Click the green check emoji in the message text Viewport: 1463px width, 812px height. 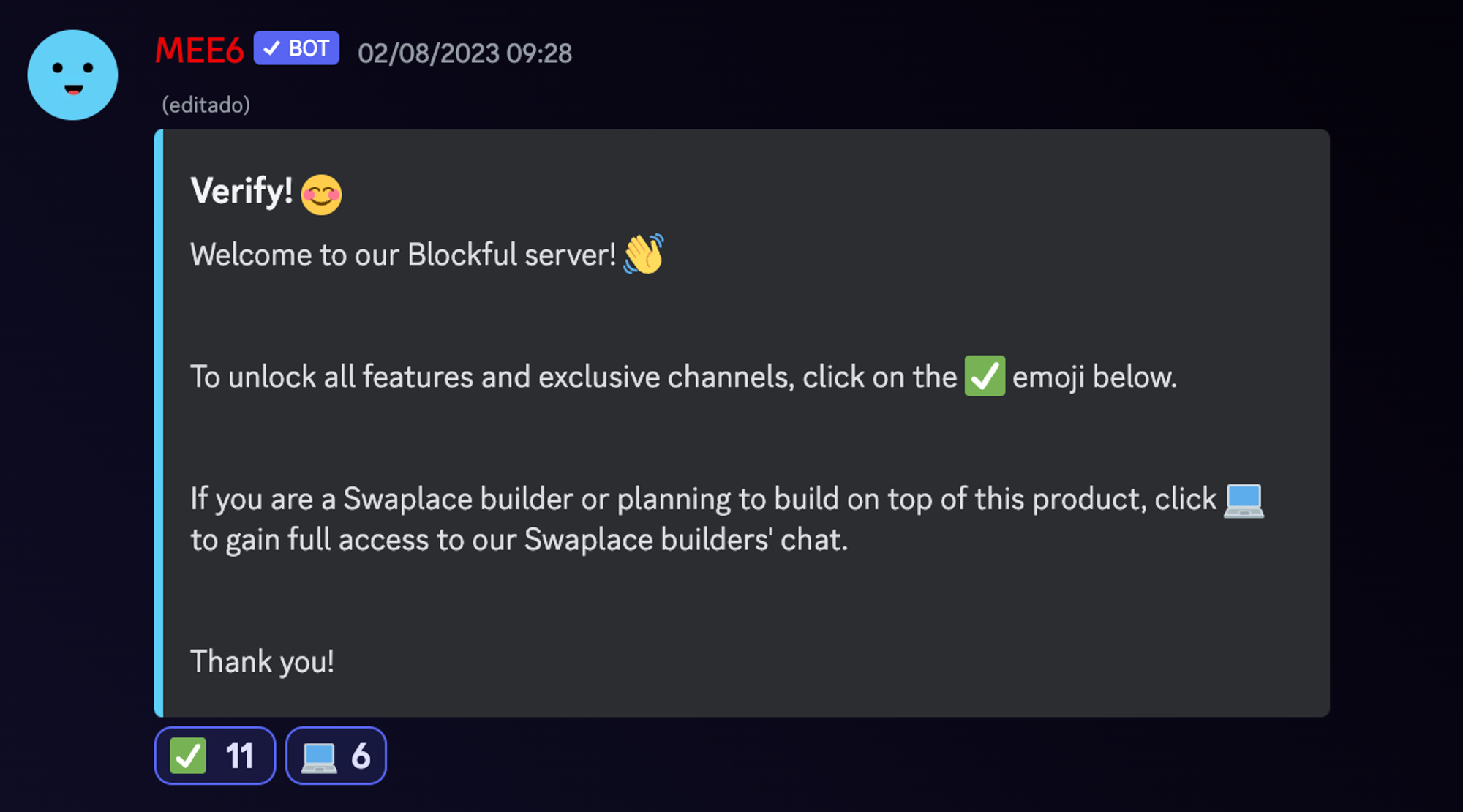click(x=985, y=376)
